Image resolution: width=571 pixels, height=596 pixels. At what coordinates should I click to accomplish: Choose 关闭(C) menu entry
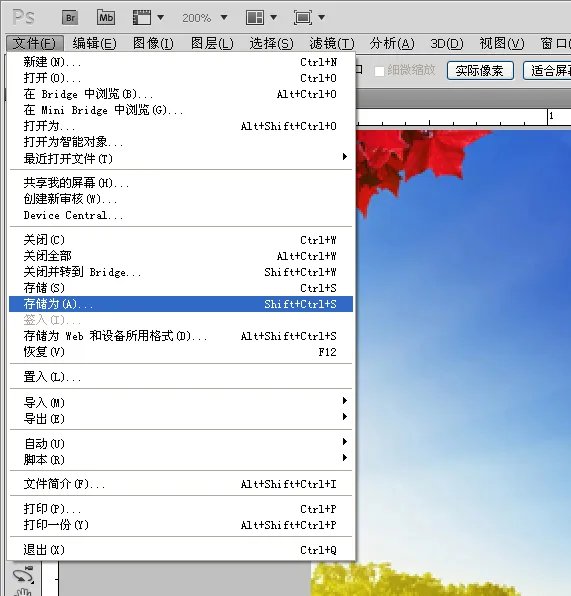[x=181, y=240]
